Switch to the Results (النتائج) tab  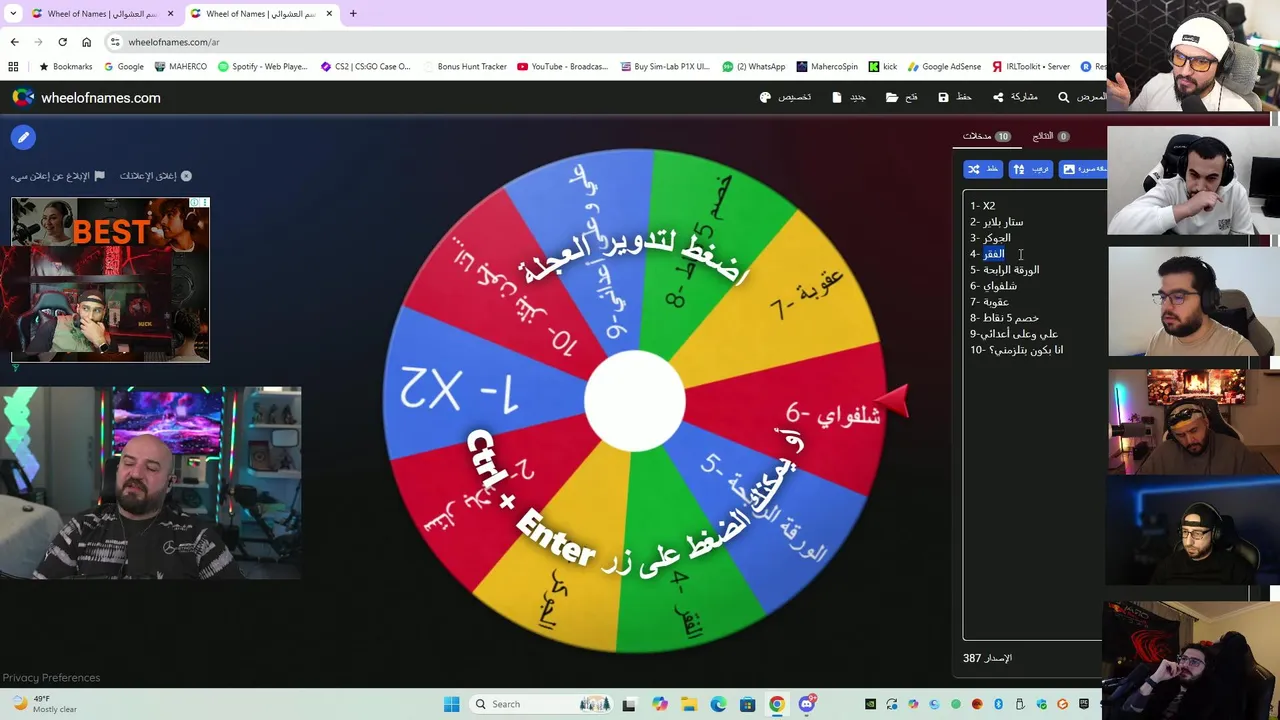click(1051, 136)
